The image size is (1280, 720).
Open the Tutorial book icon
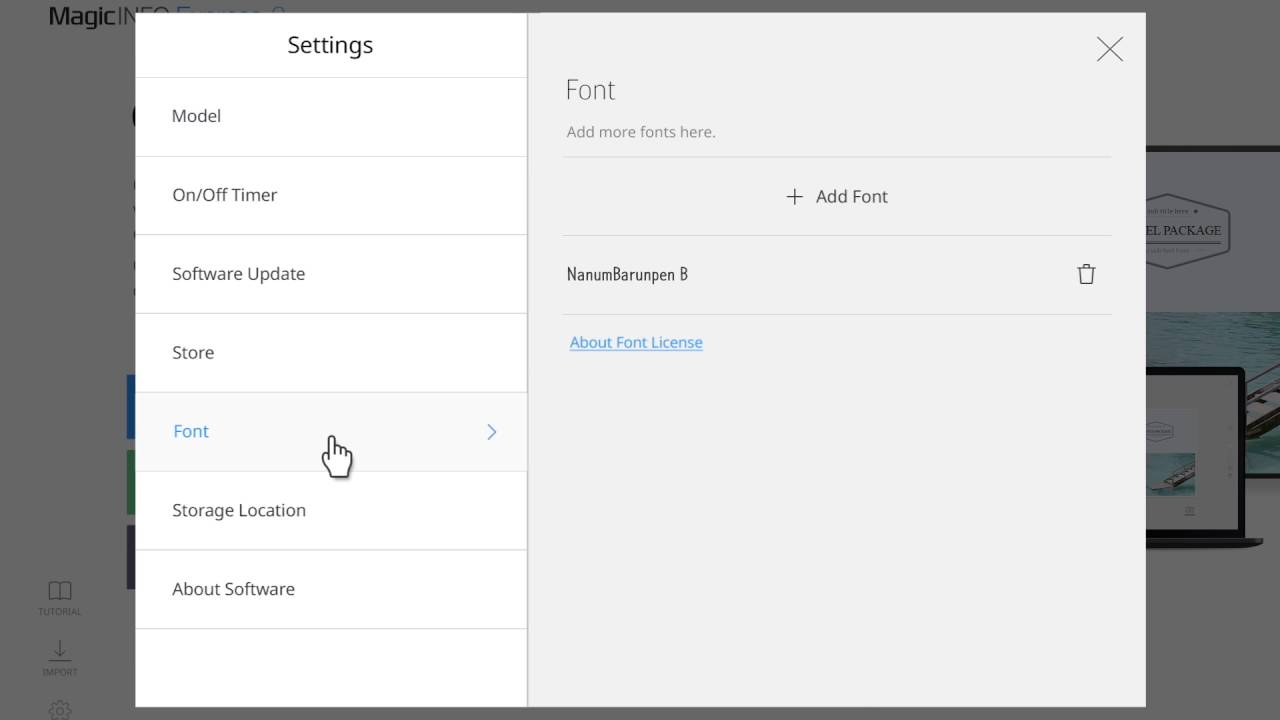(x=60, y=592)
